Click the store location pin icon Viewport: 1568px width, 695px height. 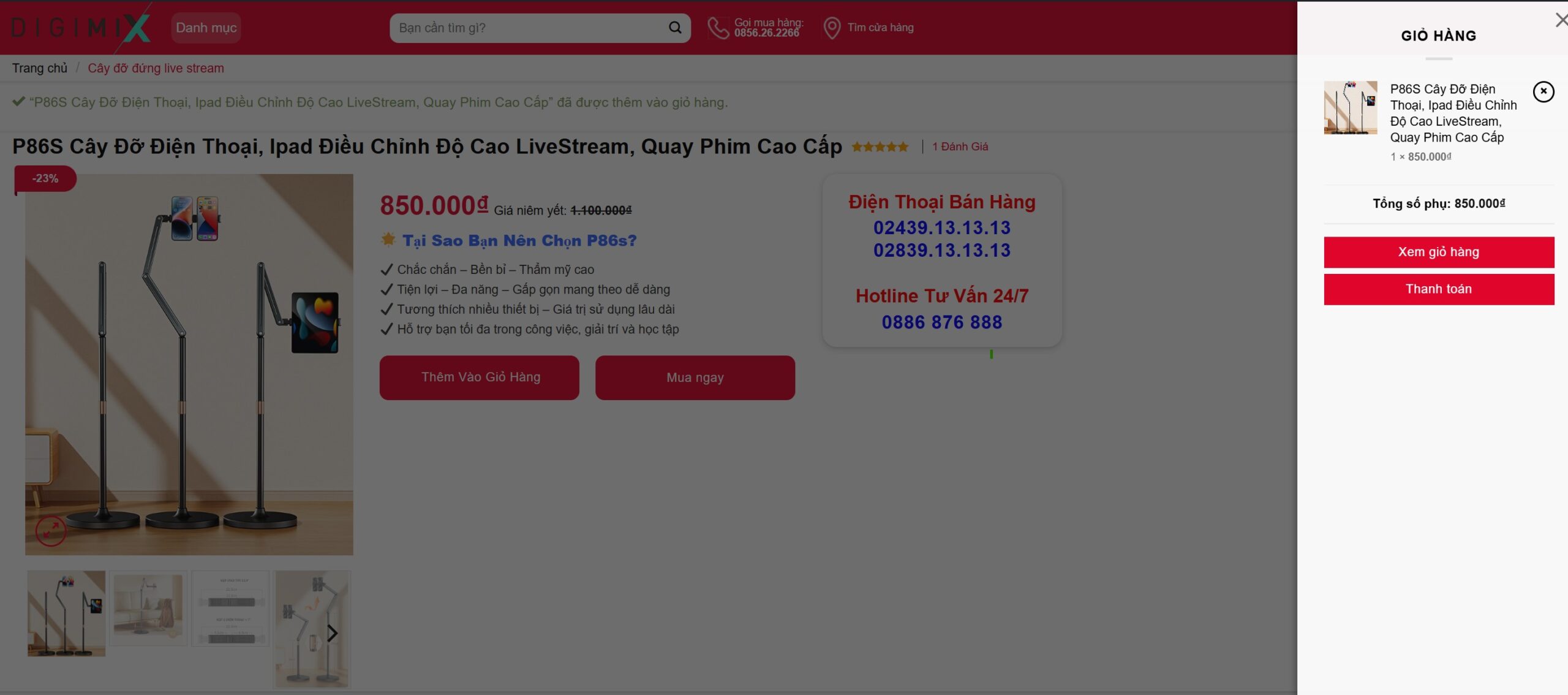point(831,28)
